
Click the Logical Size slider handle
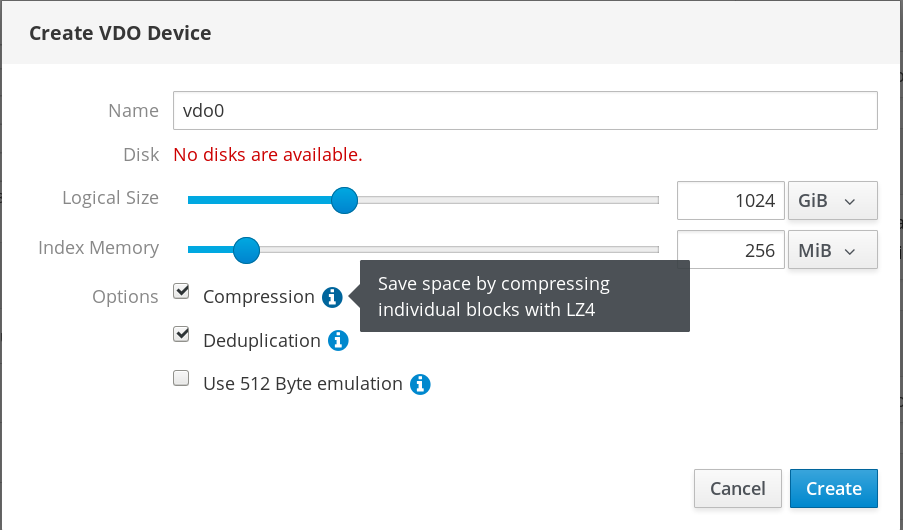[344, 200]
